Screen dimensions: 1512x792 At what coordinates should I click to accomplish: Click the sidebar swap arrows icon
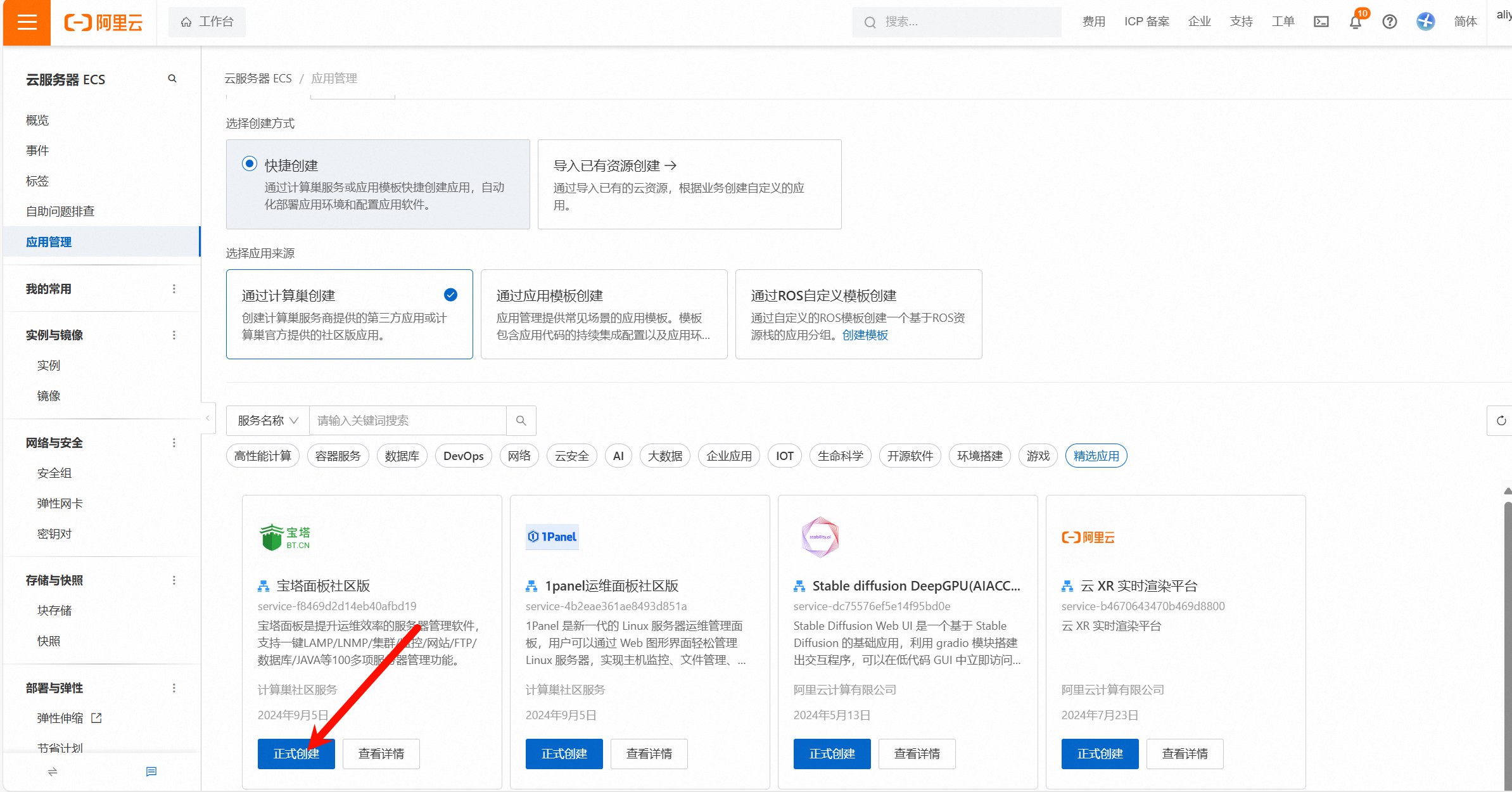(53, 771)
